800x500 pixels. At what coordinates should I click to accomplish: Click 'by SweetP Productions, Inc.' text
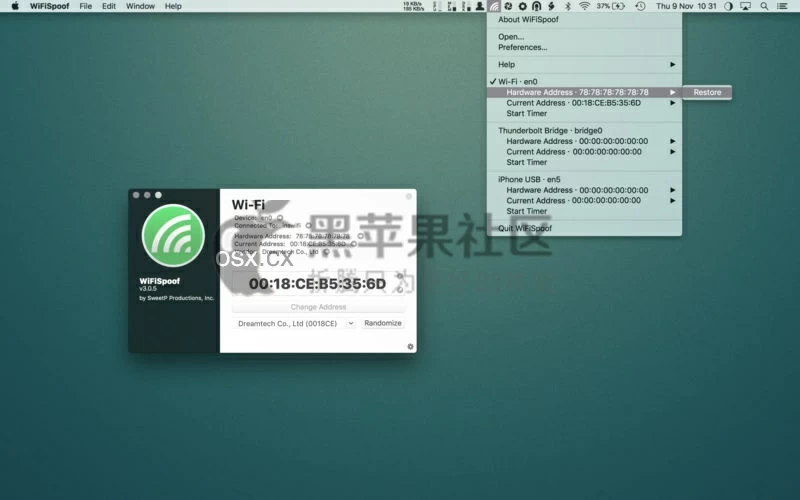[x=177, y=298]
